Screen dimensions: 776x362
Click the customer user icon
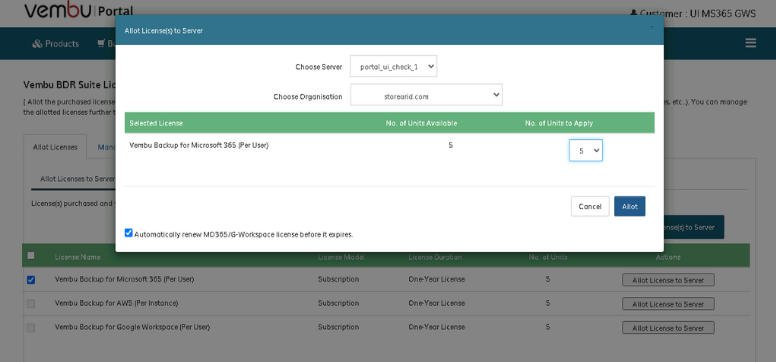(633, 13)
